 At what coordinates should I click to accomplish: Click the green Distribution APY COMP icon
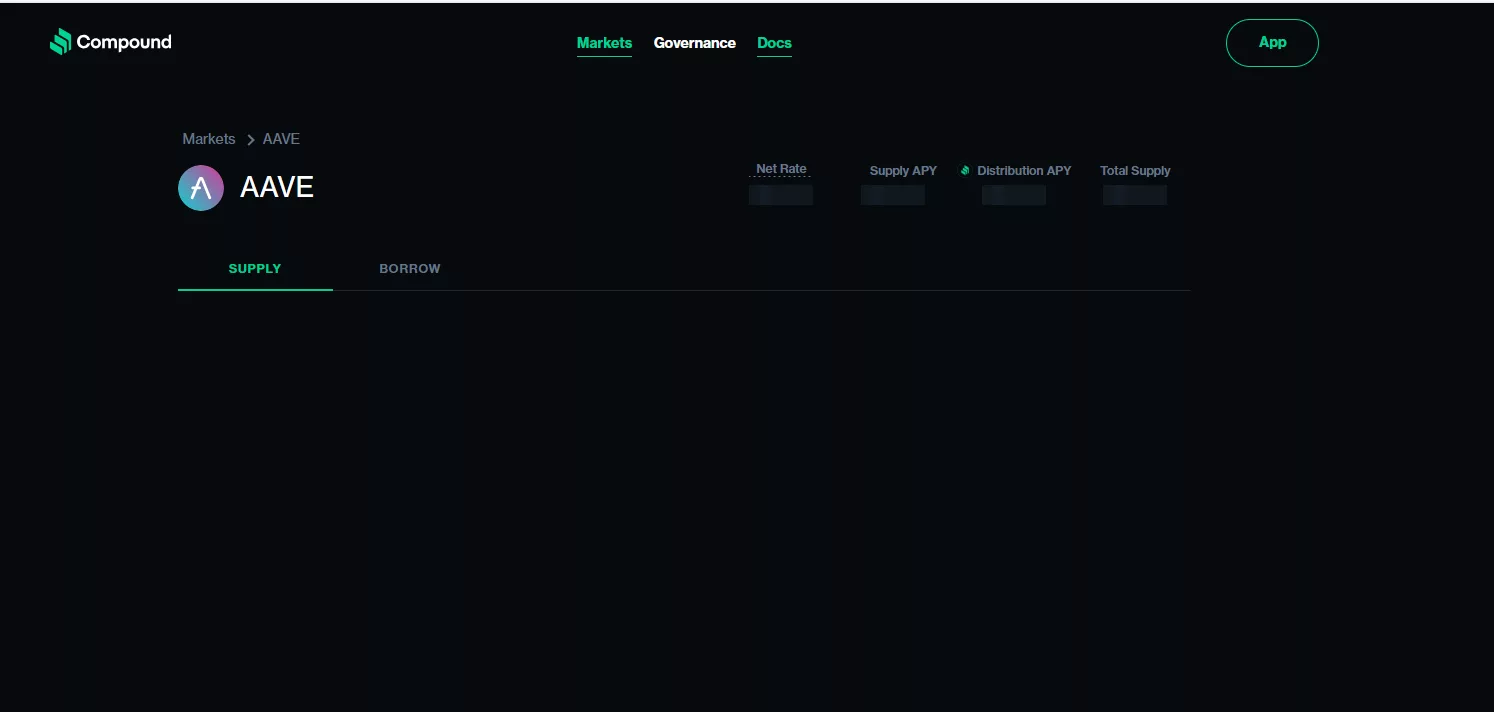click(x=965, y=170)
